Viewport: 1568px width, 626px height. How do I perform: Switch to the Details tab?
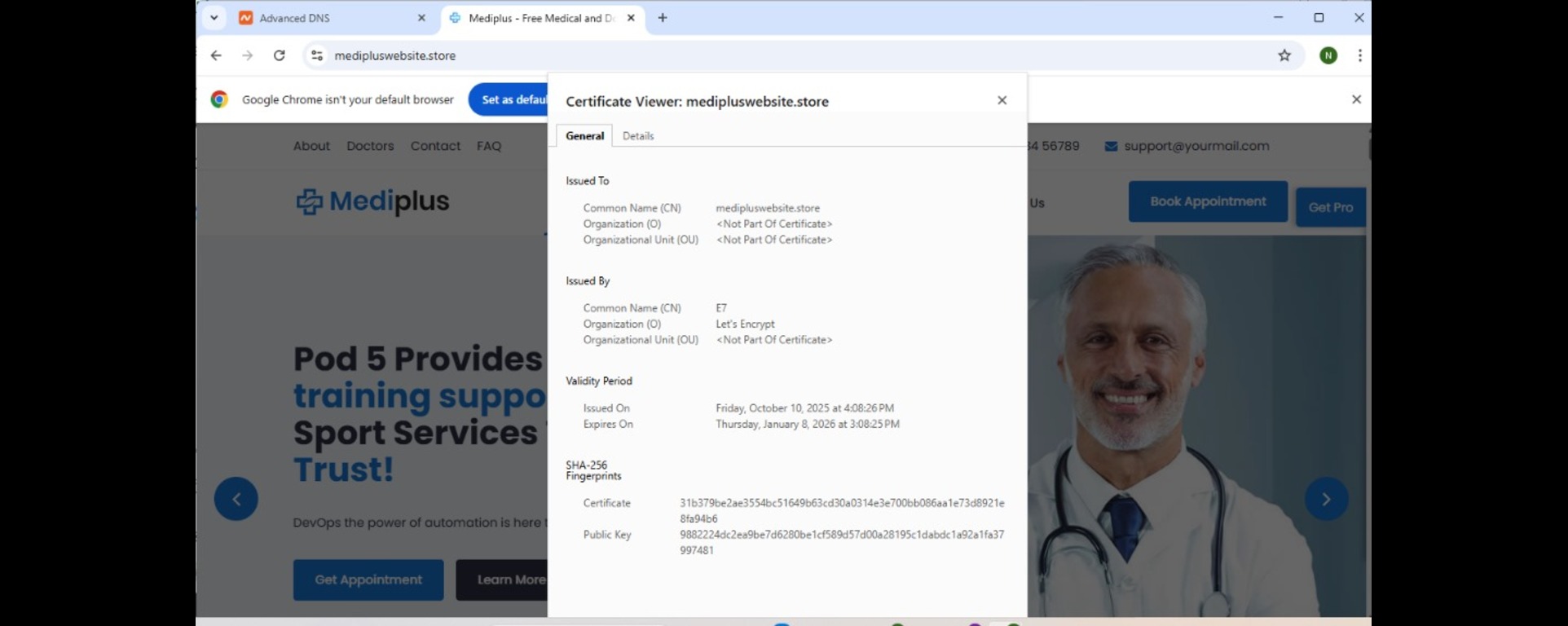pyautogui.click(x=638, y=136)
